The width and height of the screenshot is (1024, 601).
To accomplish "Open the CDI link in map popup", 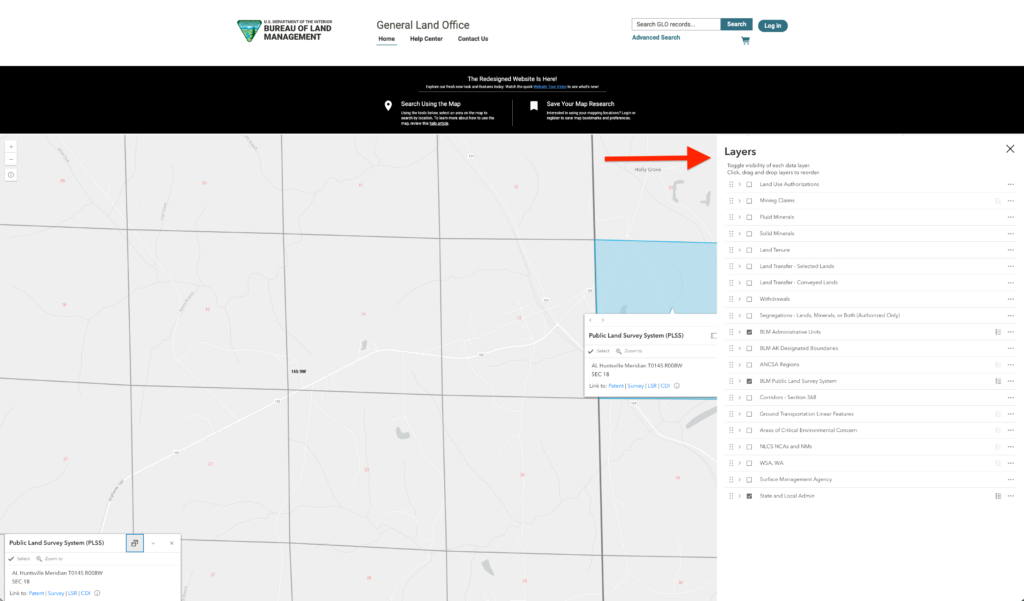I will [665, 385].
